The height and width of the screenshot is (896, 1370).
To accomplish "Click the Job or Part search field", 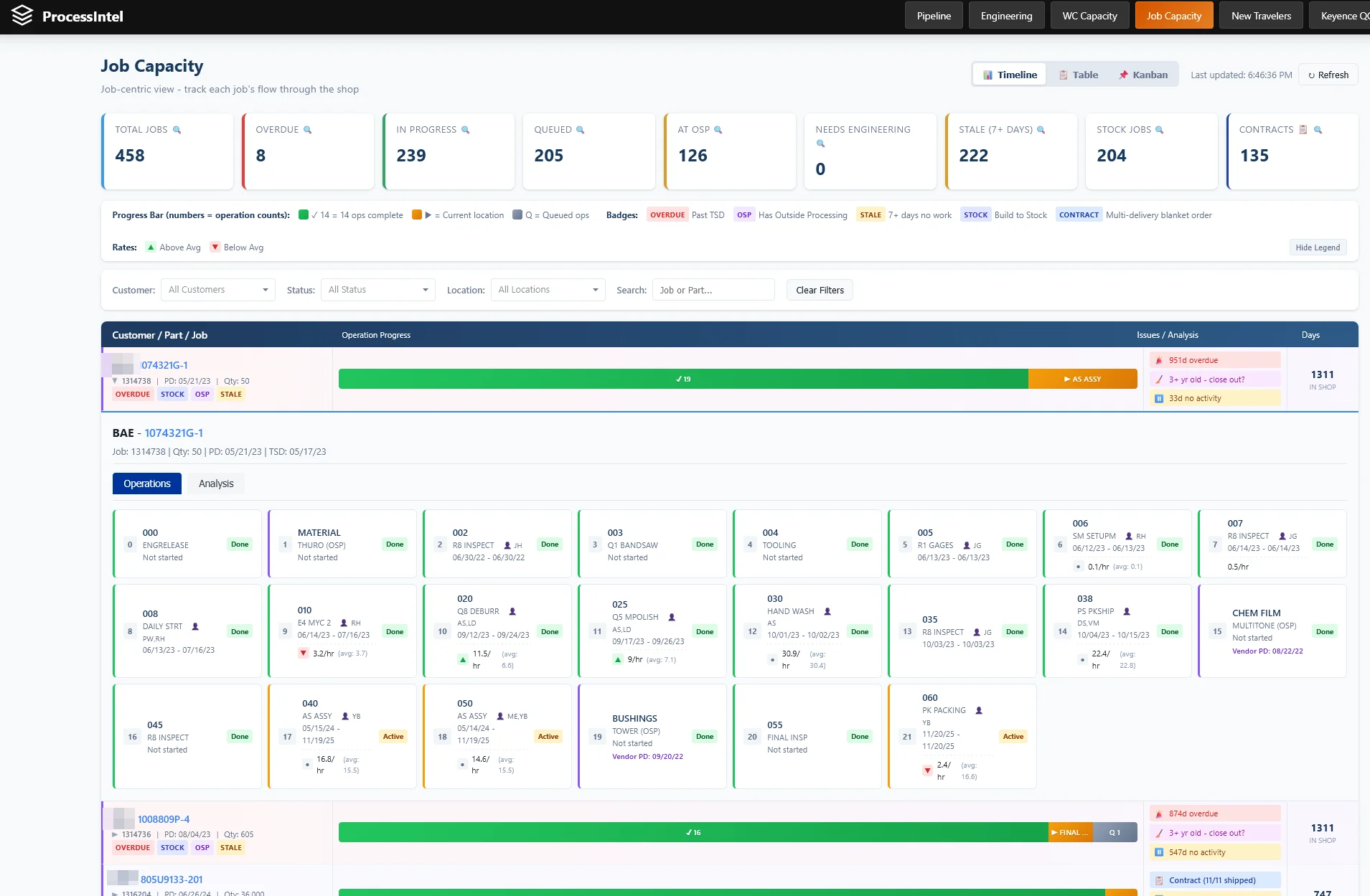I will [713, 290].
